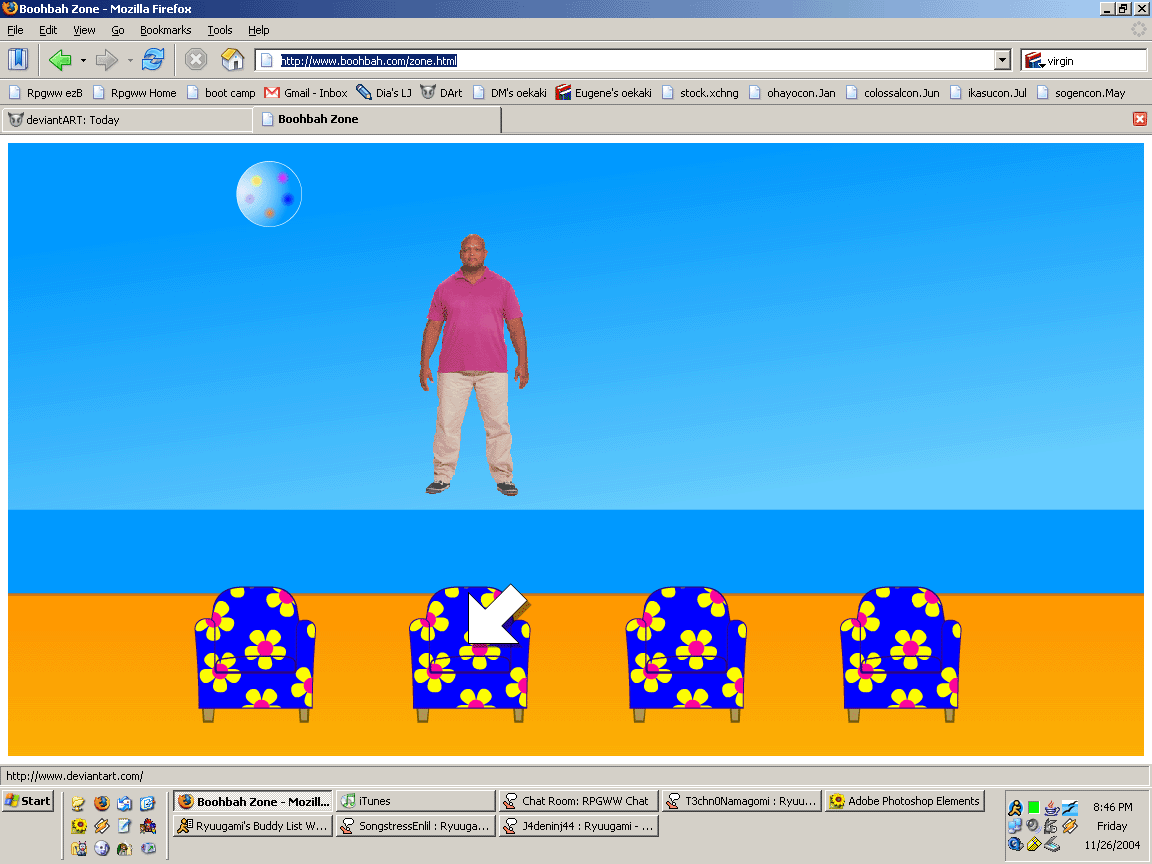
Task: Switch to the J4deninj44 chat window
Action: coord(578,826)
